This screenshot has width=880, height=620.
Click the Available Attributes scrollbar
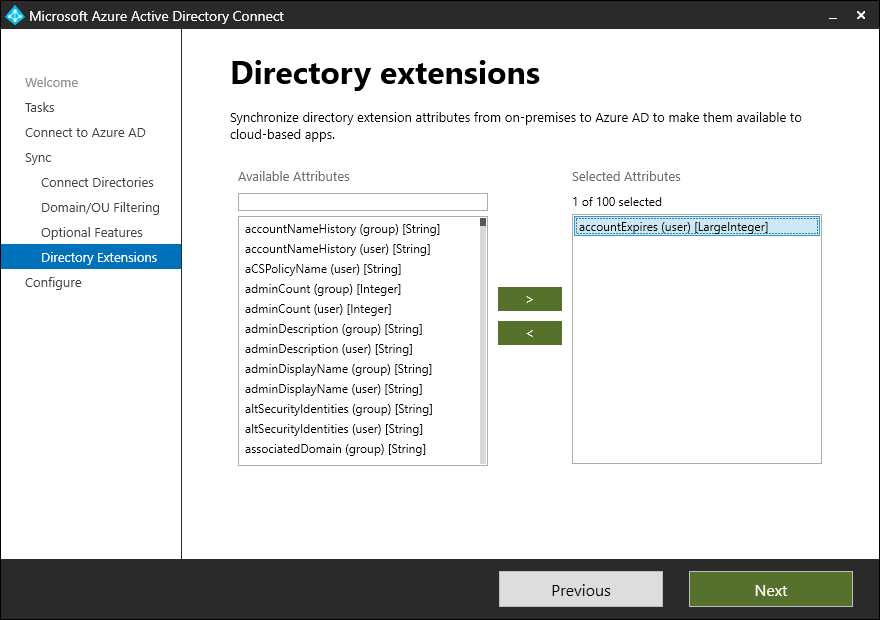coord(482,338)
